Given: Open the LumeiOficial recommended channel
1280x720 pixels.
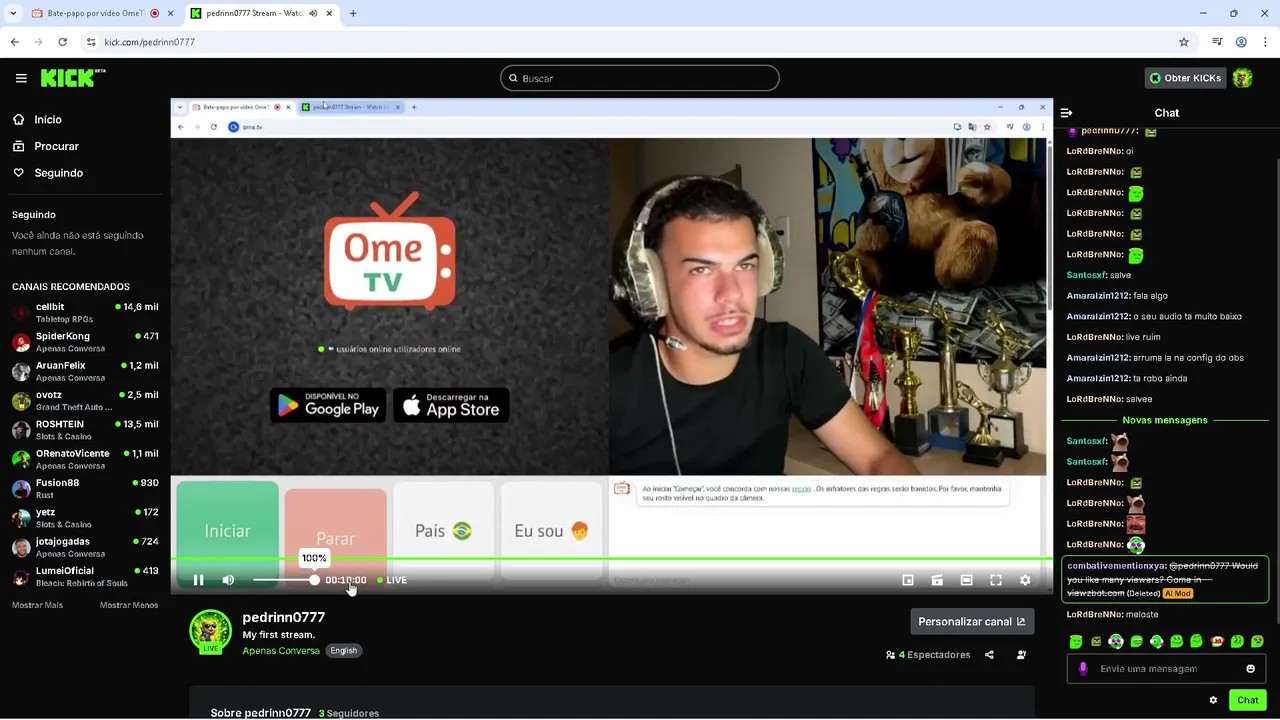Looking at the screenshot, I should pyautogui.click(x=85, y=577).
